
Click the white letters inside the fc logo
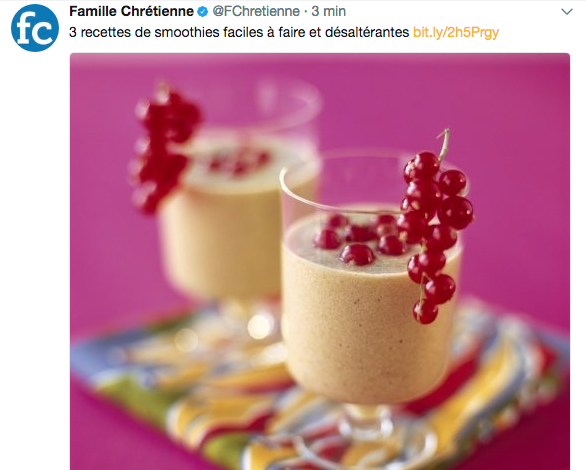(x=35, y=30)
